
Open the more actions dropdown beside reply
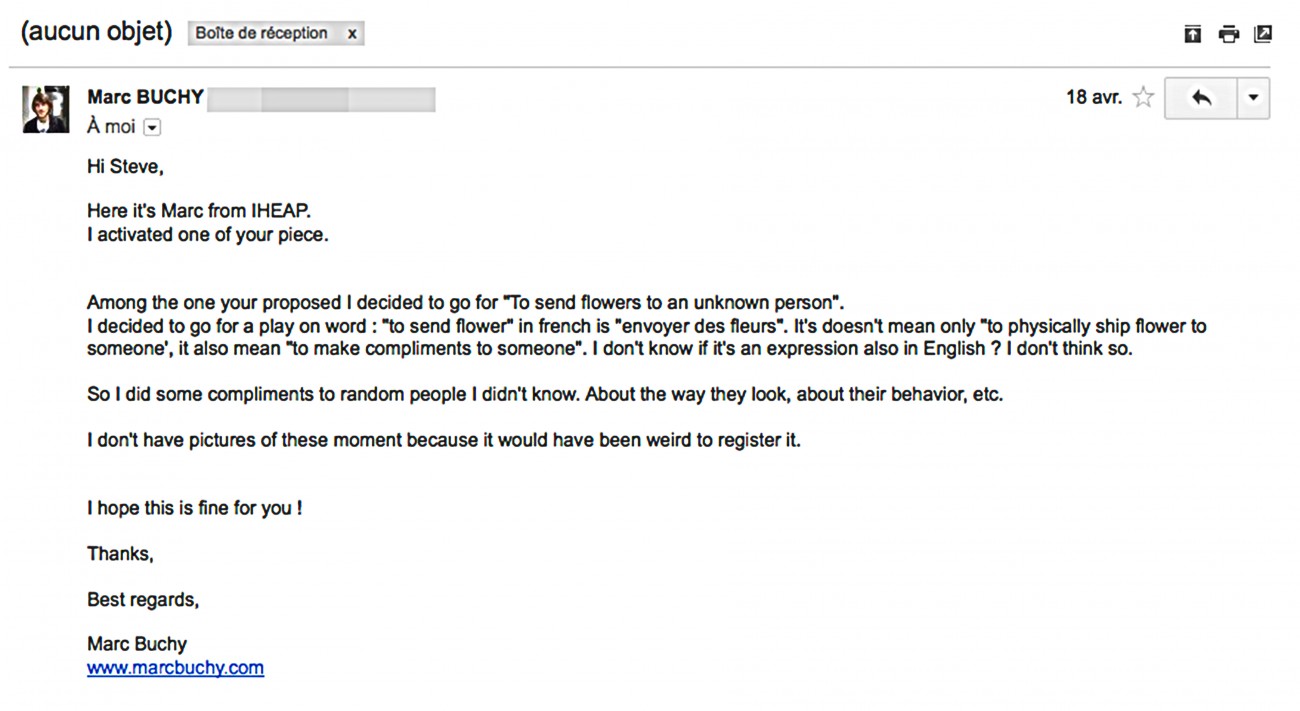(1254, 99)
